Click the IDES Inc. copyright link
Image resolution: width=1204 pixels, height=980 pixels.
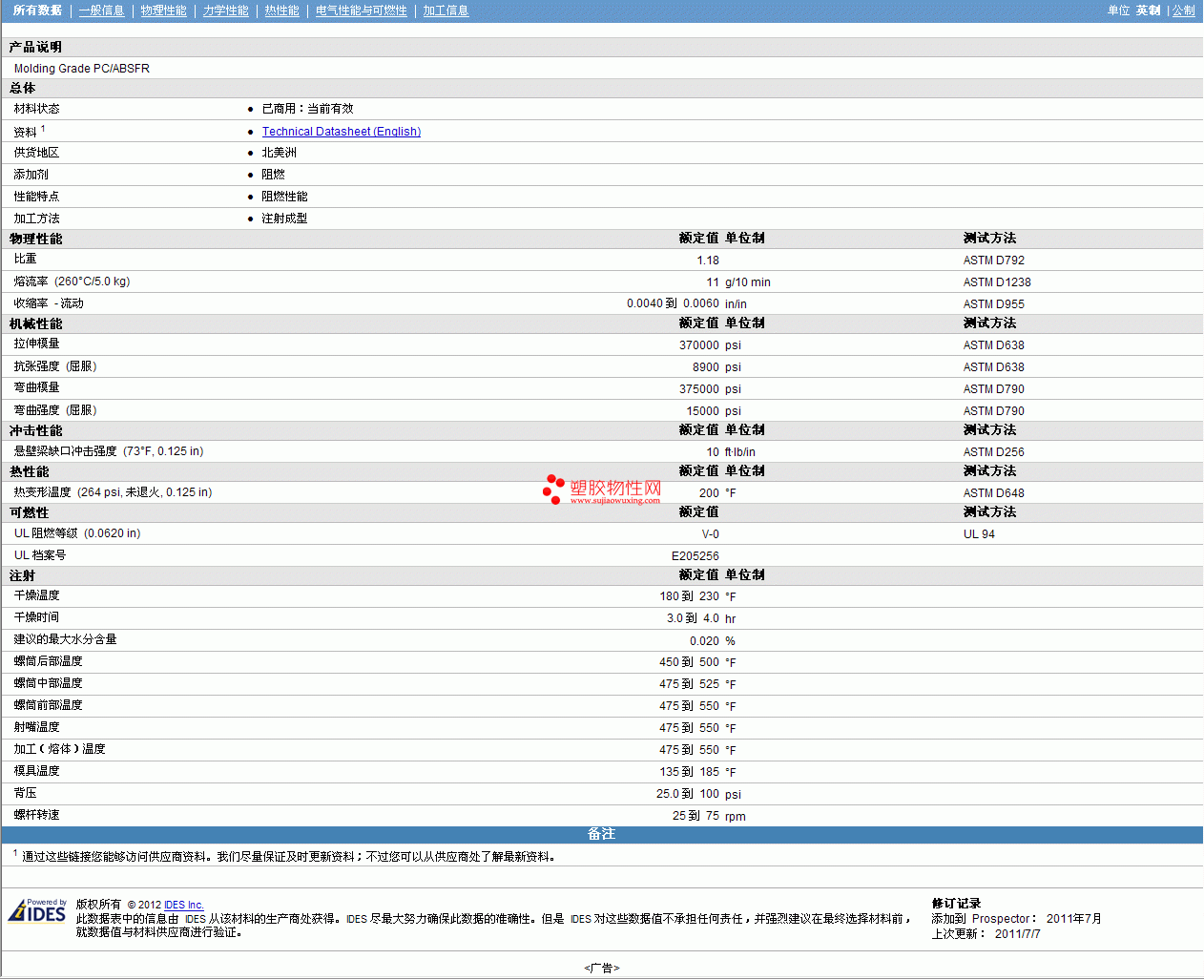point(183,905)
